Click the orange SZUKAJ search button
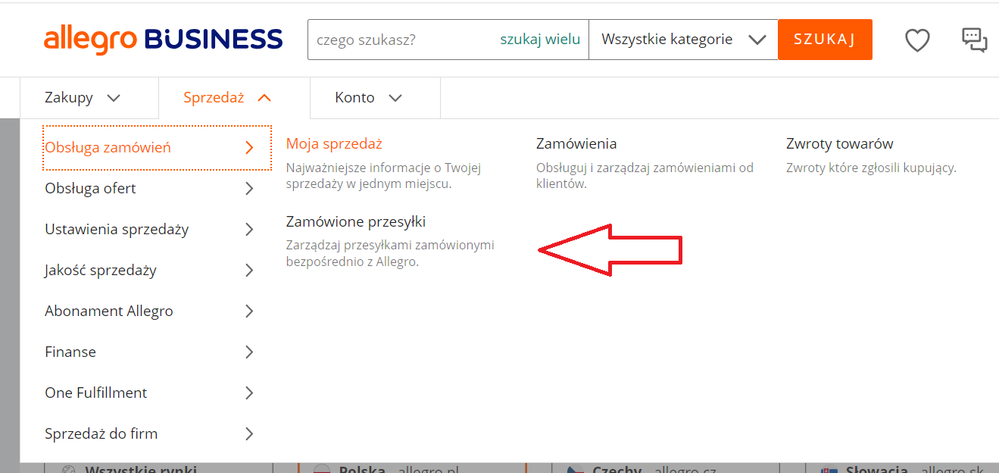This screenshot has height=473, width=999. [824, 40]
